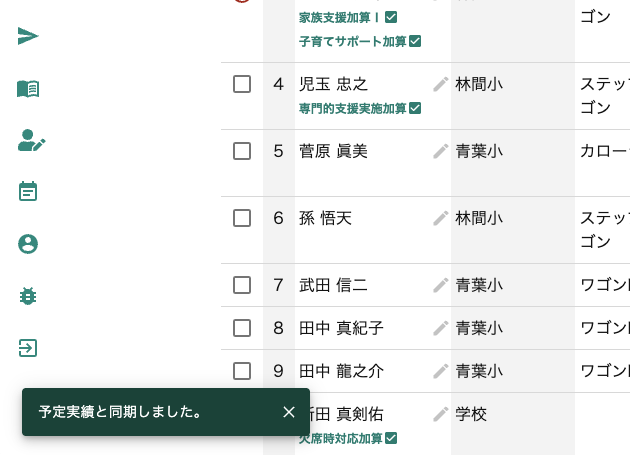Viewport: 630px width, 455px height.
Task: Open the user edit icon in sidebar
Action: coord(31,140)
